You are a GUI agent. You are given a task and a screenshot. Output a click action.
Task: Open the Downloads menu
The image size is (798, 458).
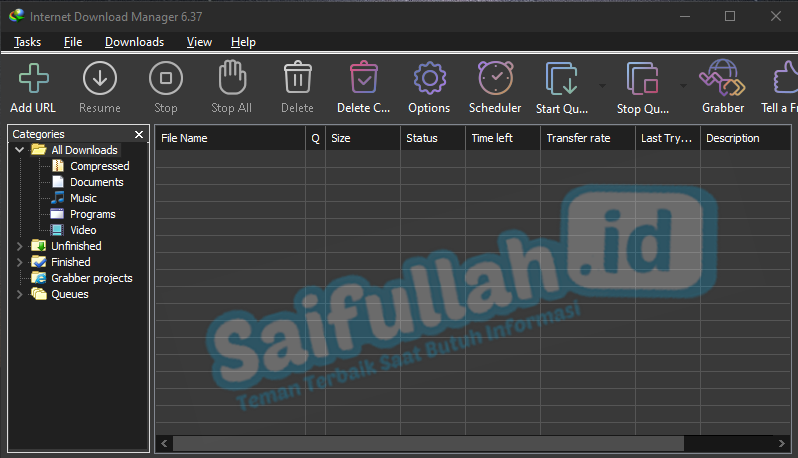coord(134,42)
